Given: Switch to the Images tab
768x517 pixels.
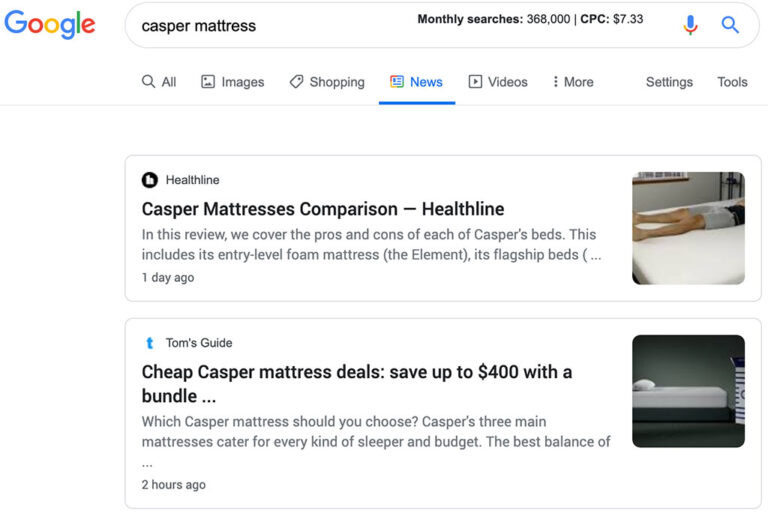Looking at the screenshot, I should point(233,82).
